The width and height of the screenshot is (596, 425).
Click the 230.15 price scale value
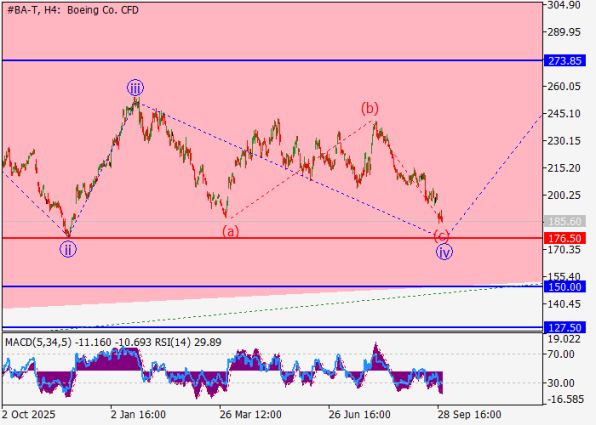click(564, 141)
